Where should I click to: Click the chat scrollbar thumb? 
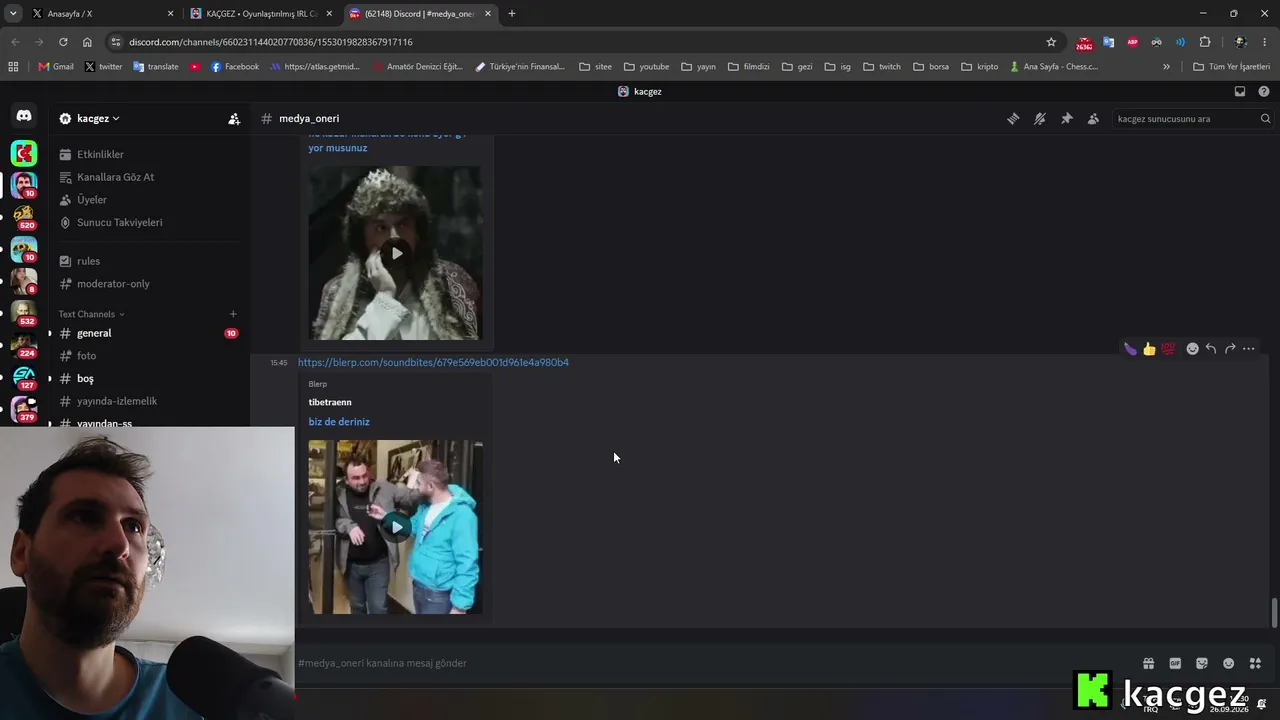(1274, 613)
